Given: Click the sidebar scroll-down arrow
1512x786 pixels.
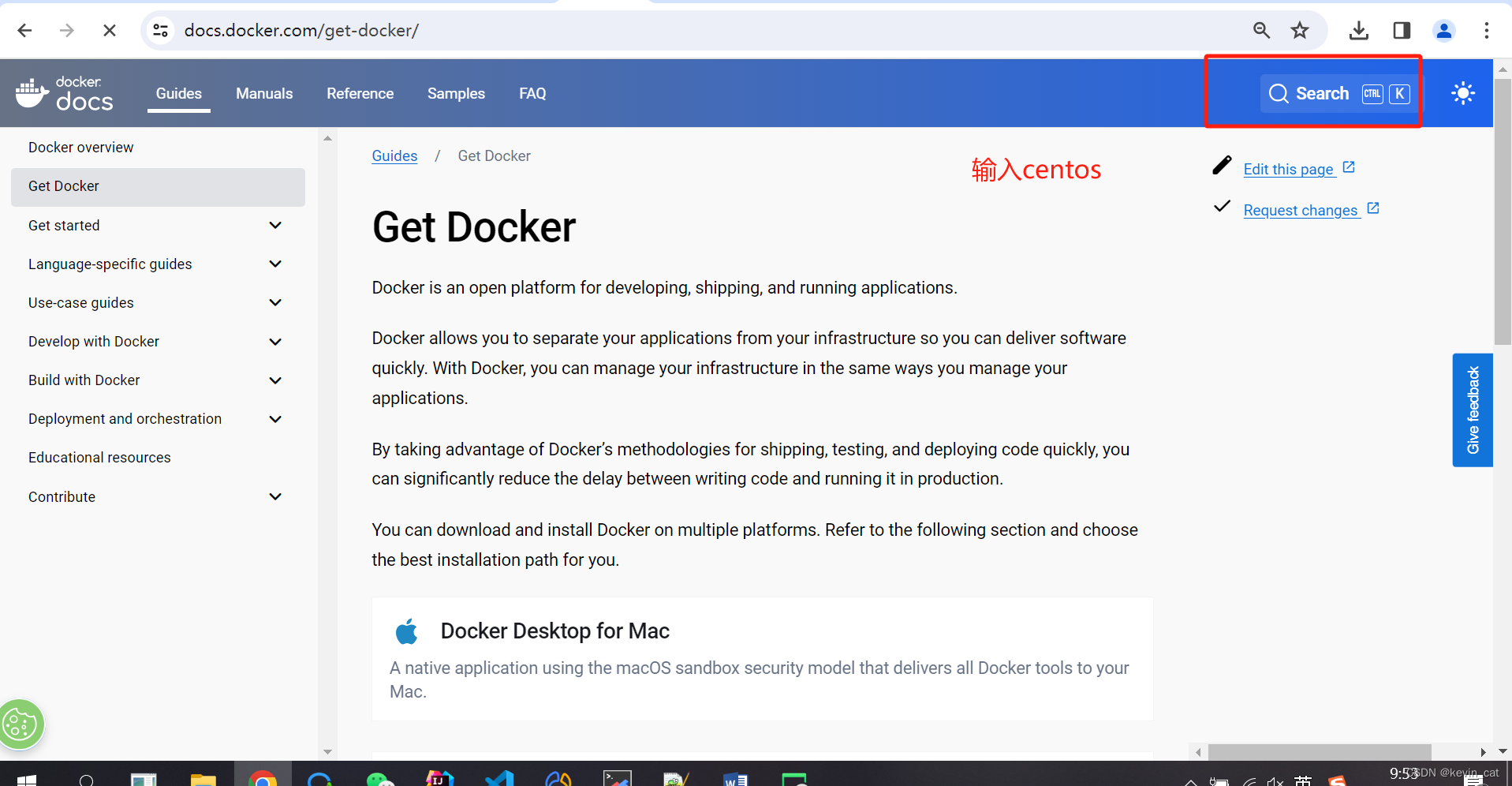Looking at the screenshot, I should tap(327, 752).
